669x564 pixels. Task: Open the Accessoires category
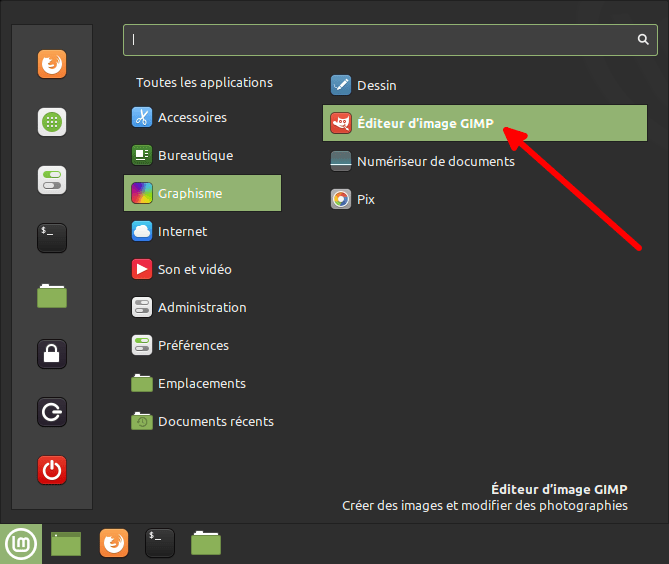[202, 117]
